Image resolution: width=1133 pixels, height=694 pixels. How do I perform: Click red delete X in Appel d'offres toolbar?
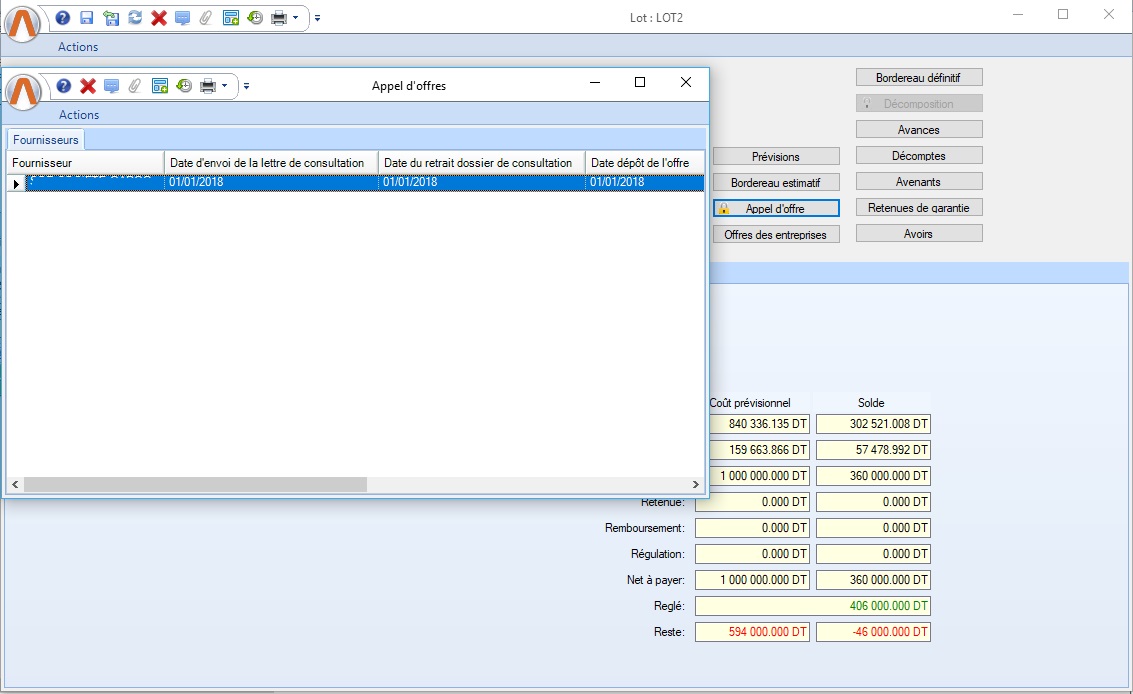(88, 86)
